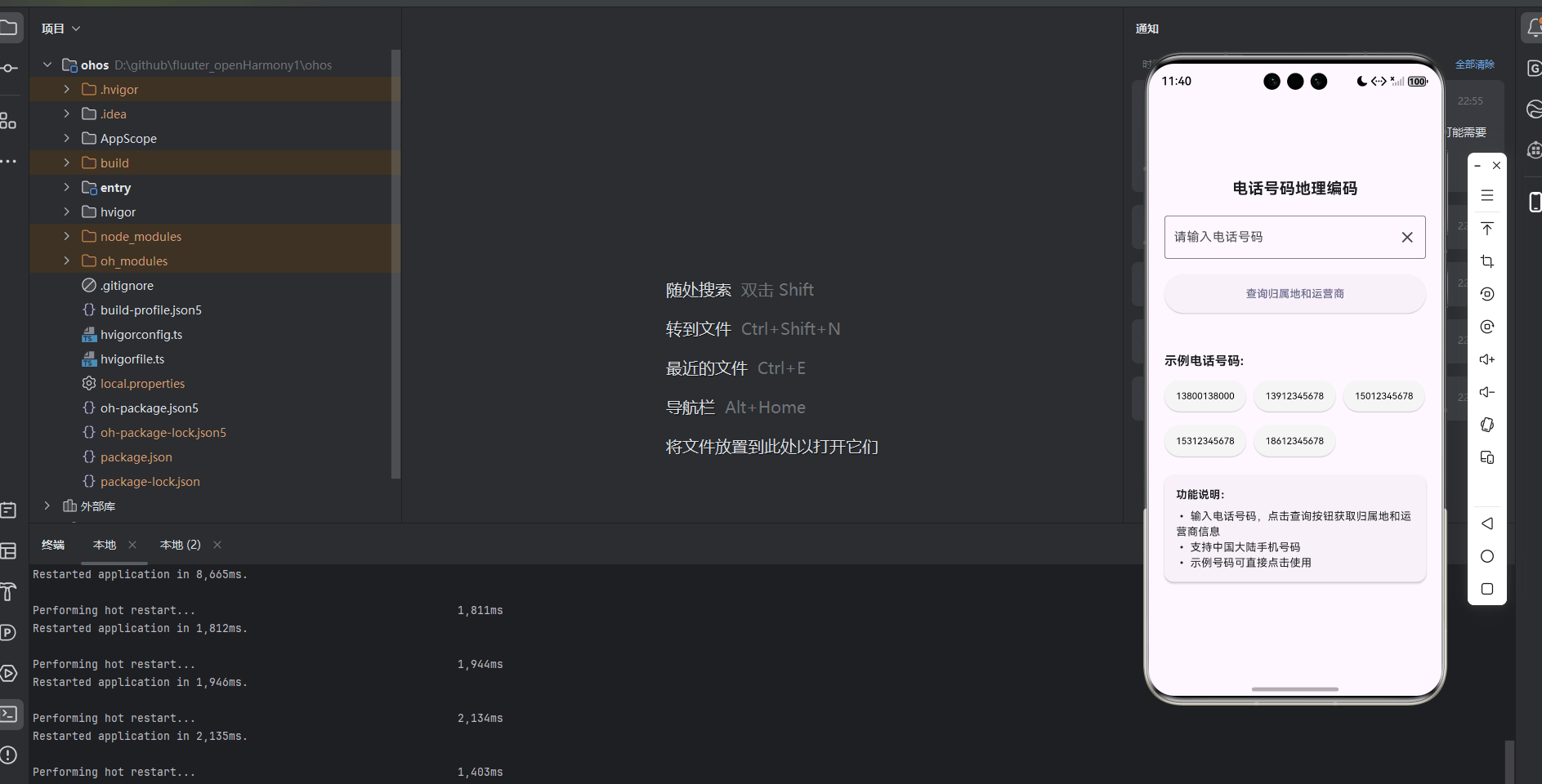Click the 查询归属地和运营商 button
Image resolution: width=1542 pixels, height=784 pixels.
tap(1294, 293)
